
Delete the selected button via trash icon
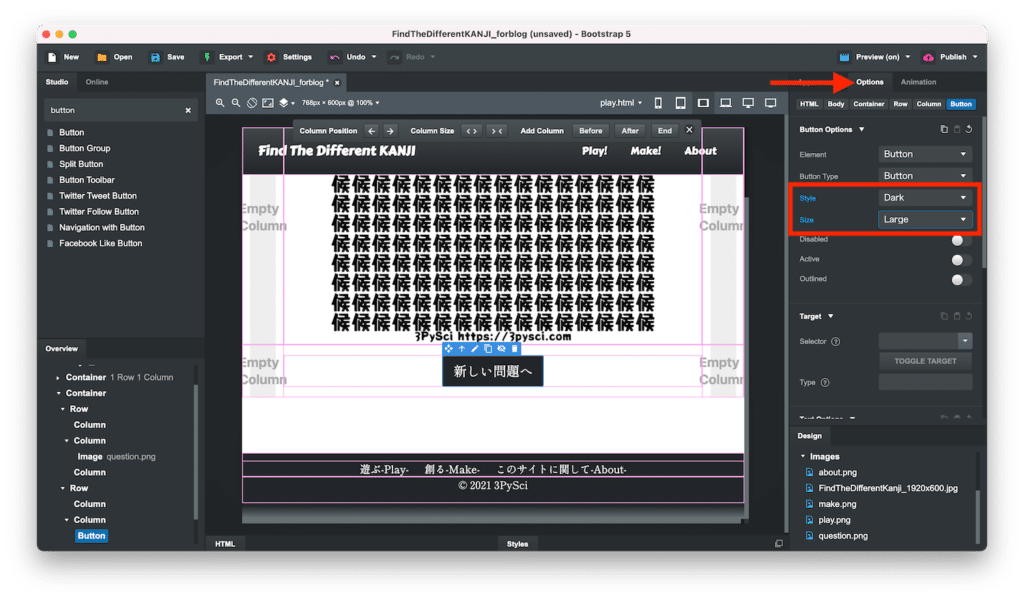coord(515,348)
